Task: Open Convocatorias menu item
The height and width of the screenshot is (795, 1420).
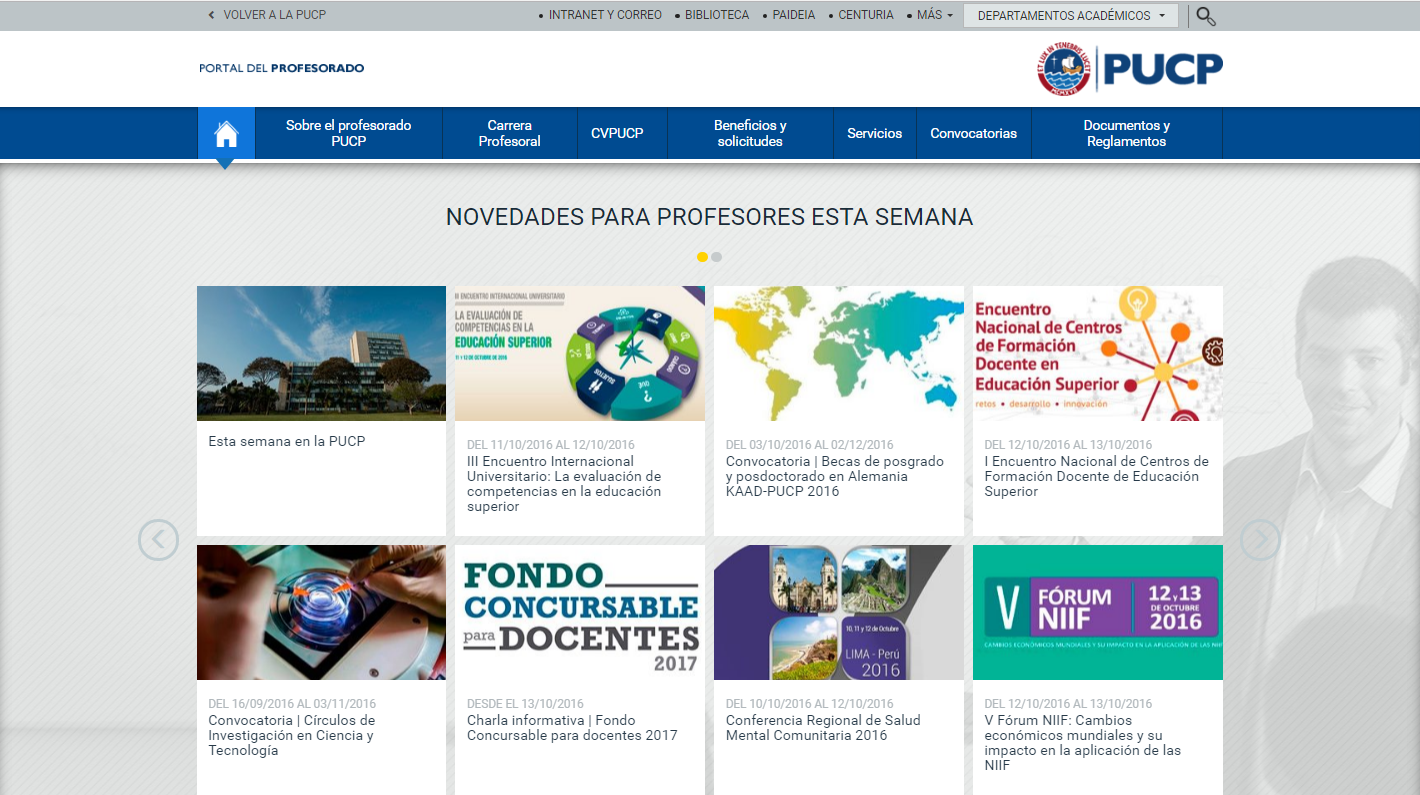Action: pyautogui.click(x=974, y=133)
